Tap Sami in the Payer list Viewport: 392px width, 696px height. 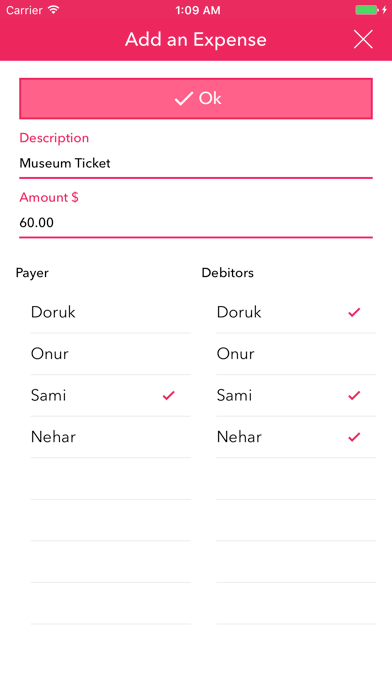[111, 395]
